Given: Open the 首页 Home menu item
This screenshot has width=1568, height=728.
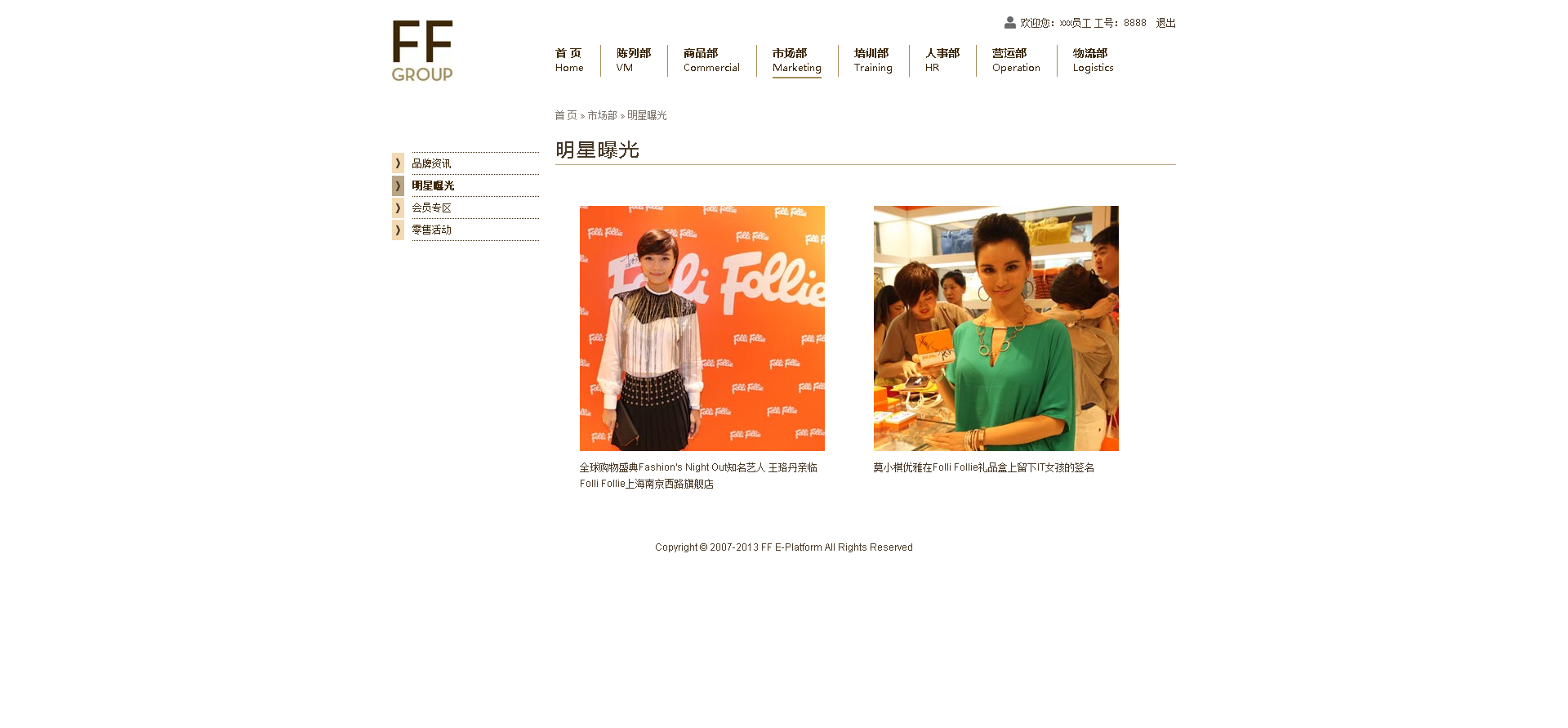Looking at the screenshot, I should click(x=569, y=60).
